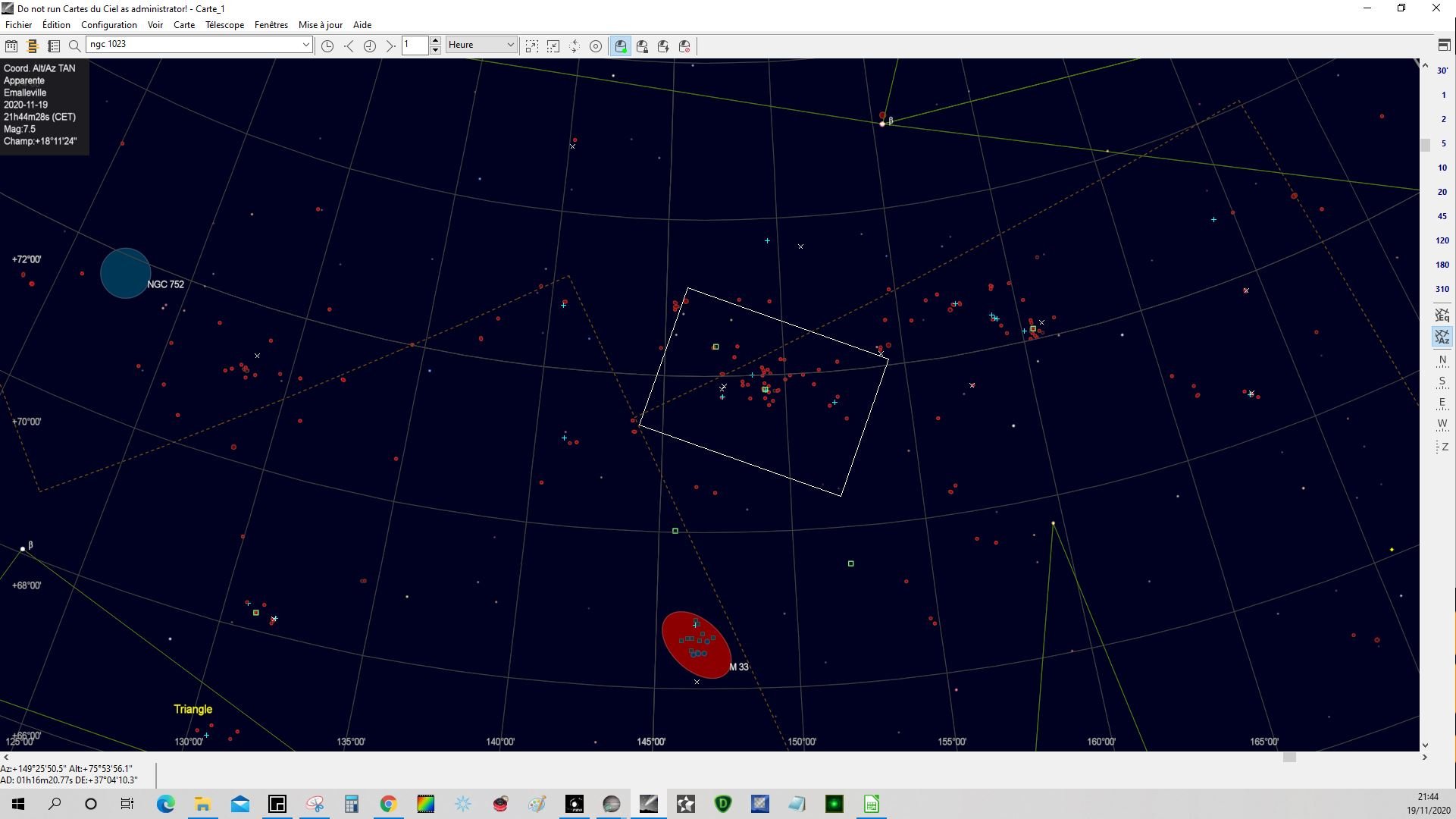
Task: Decrease time step with down spinner
Action: point(435,49)
